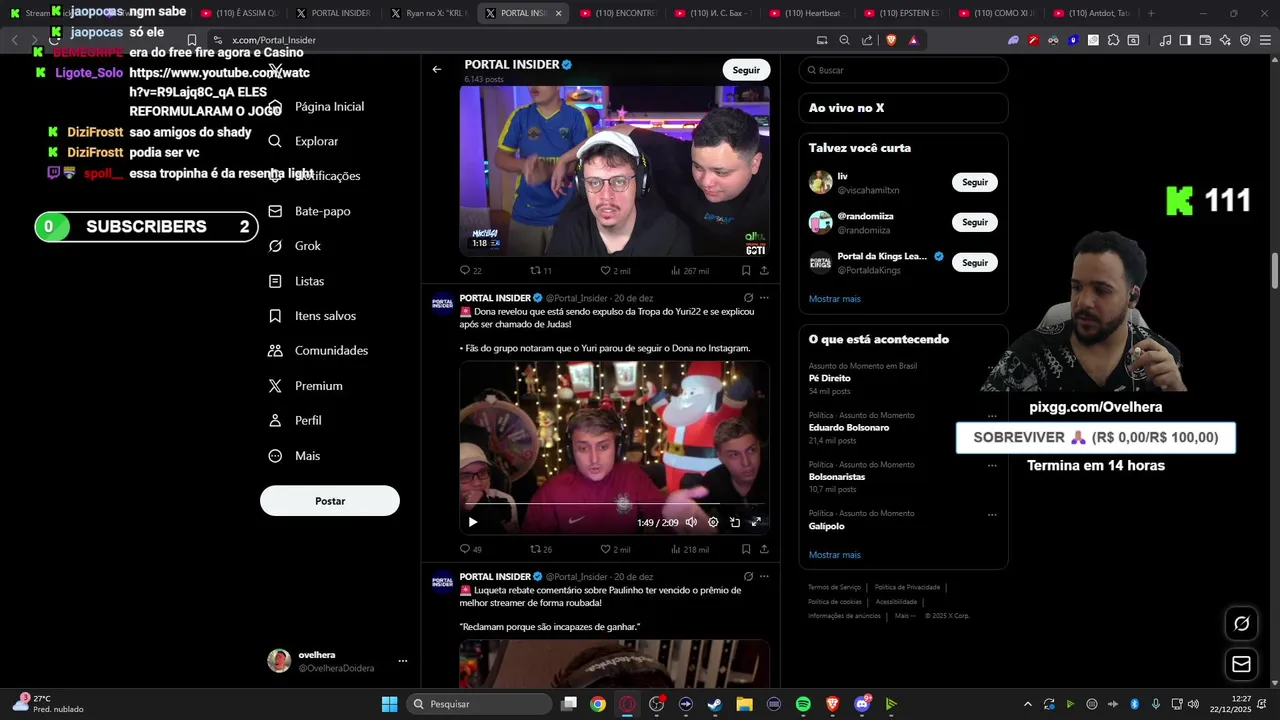Image resolution: width=1280 pixels, height=720 pixels.
Task: Share the Dona post
Action: [764, 549]
